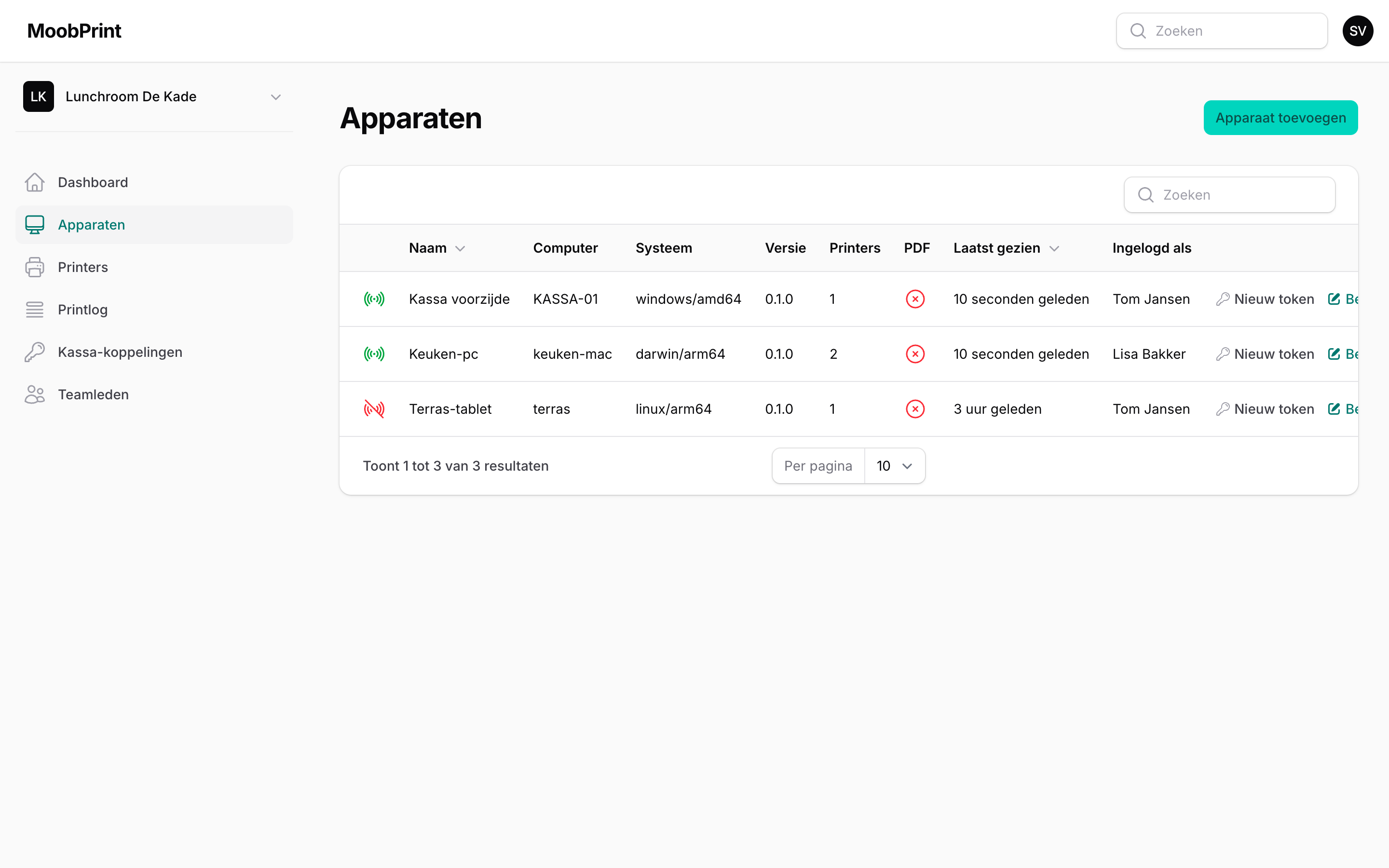Click the KASSA-01 computer cell
This screenshot has width=1389, height=868.
565,298
